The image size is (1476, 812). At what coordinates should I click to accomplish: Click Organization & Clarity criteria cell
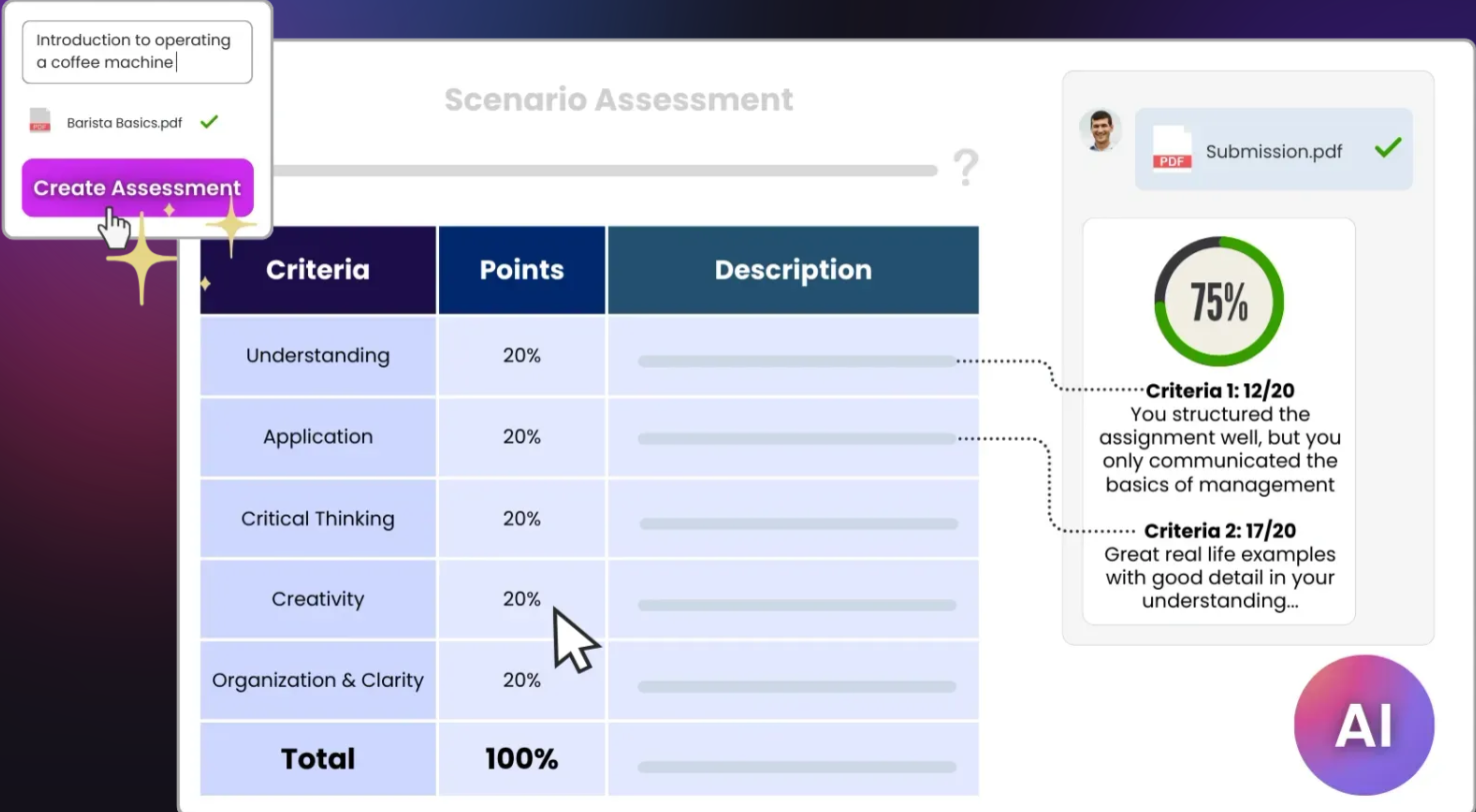(318, 680)
